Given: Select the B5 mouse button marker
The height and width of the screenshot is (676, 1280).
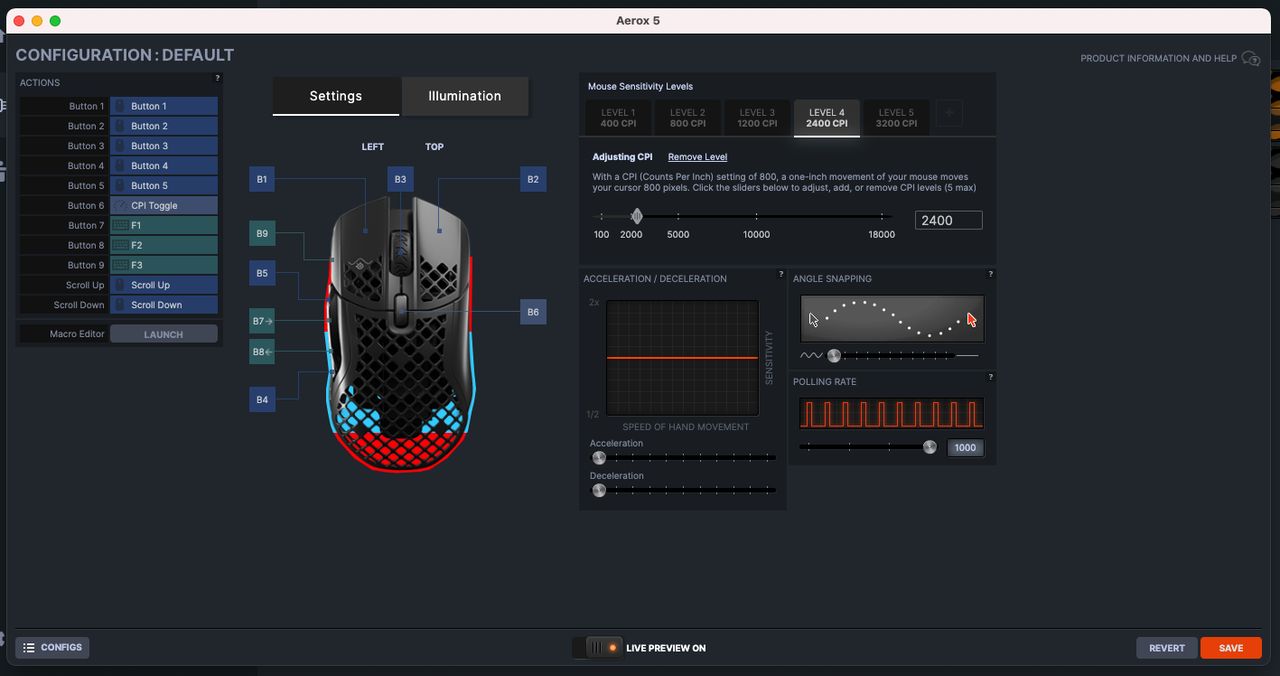Looking at the screenshot, I should tap(262, 272).
